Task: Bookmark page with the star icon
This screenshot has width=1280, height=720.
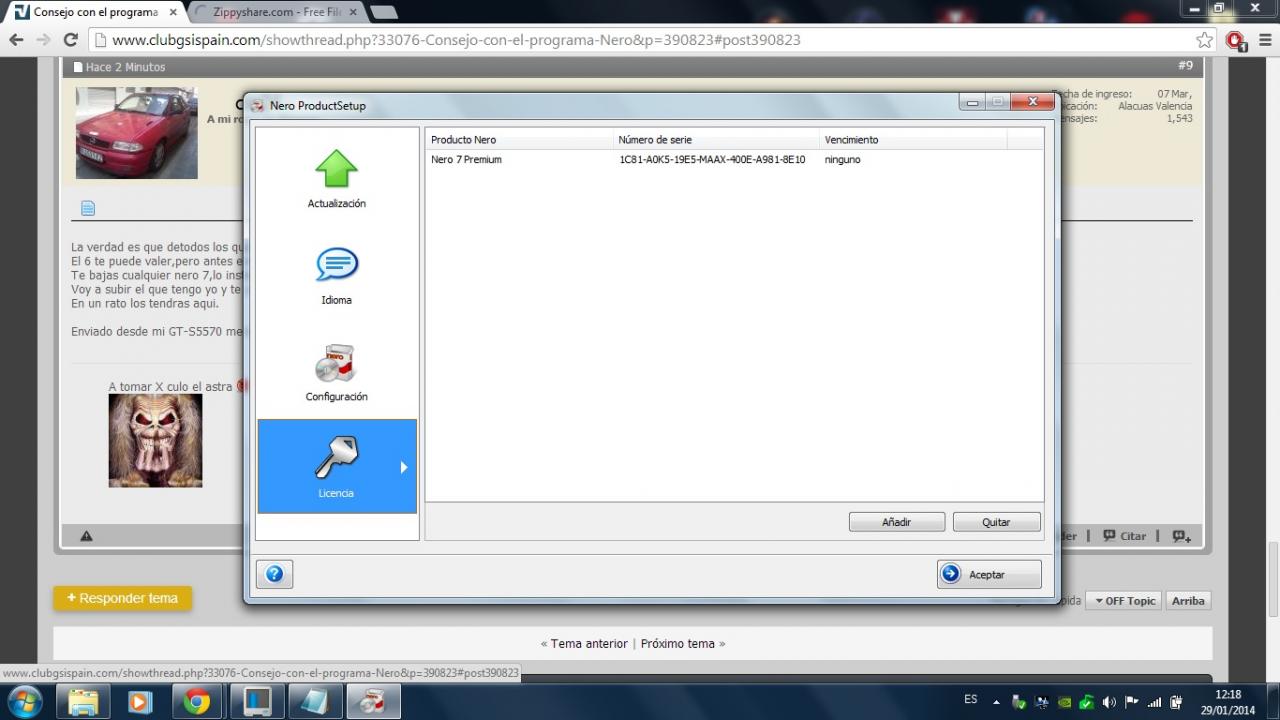Action: click(x=1204, y=40)
